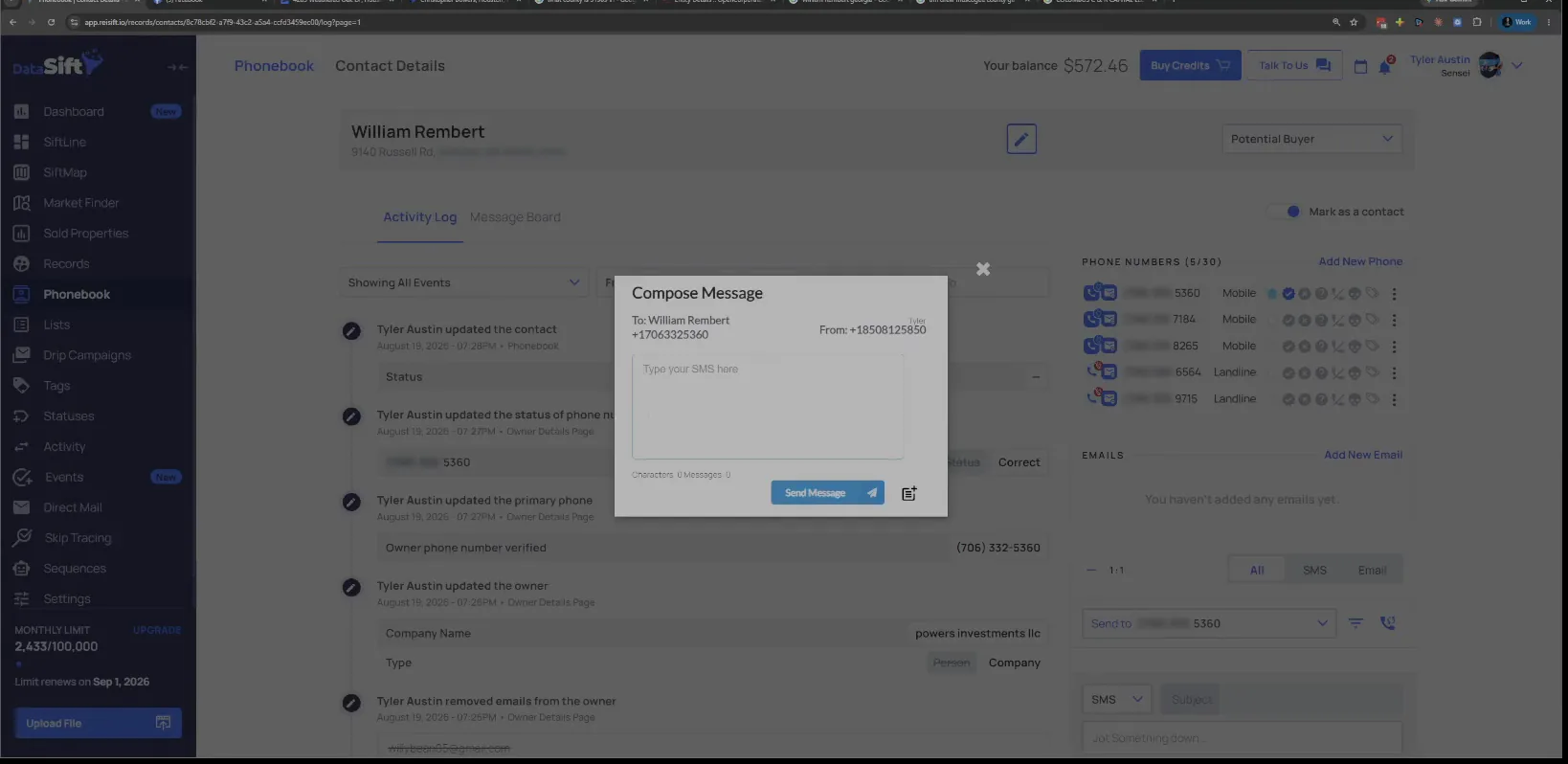Call the number ending 5360

pos(1091,293)
